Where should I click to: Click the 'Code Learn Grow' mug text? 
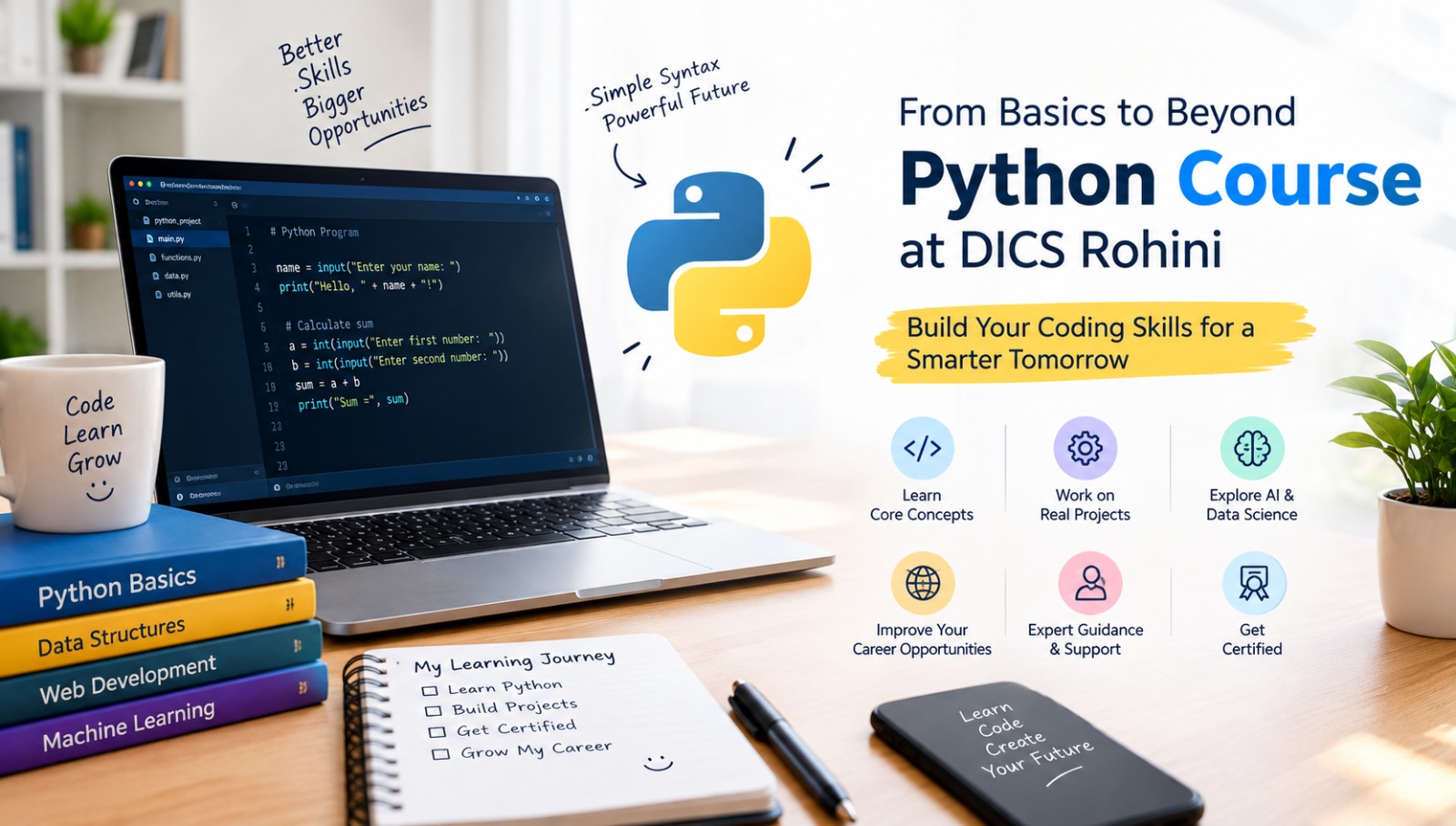(93, 433)
